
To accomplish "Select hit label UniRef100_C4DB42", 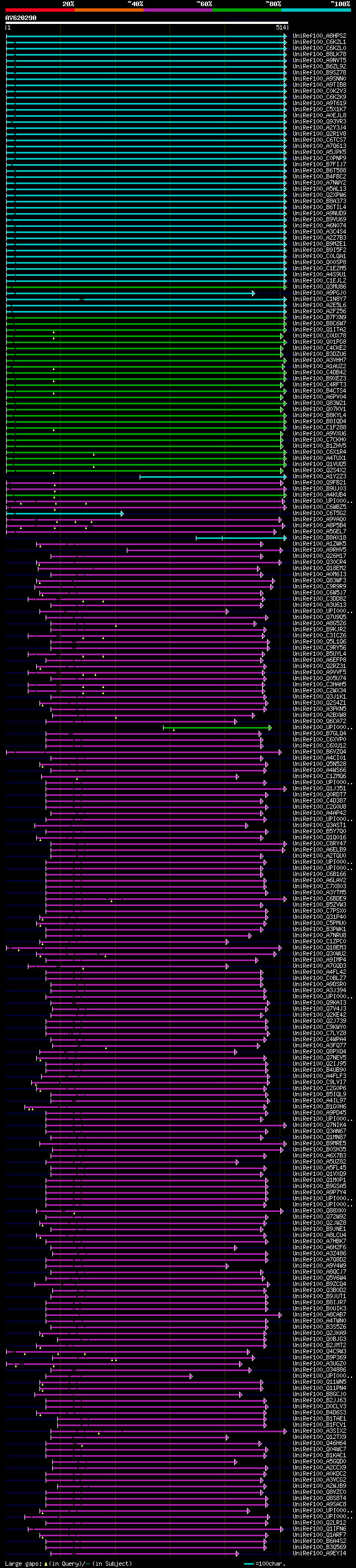I will point(319,373).
